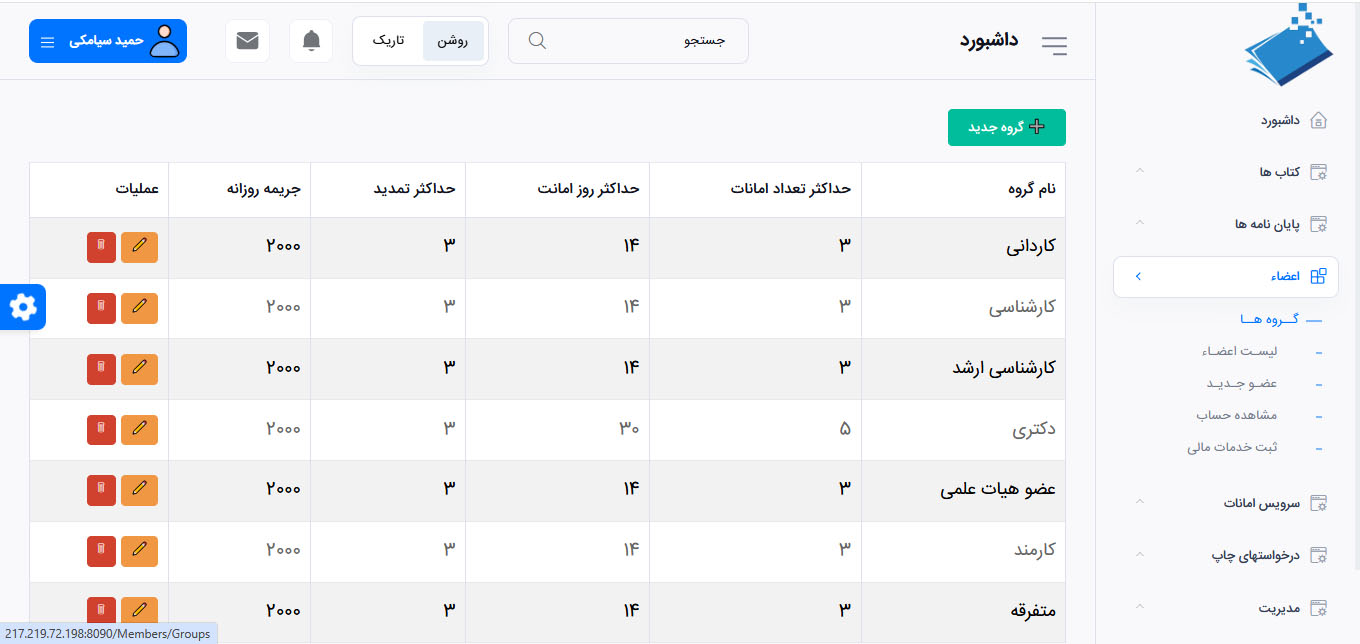
Task: Click the گروه جدید button
Action: 1006,127
